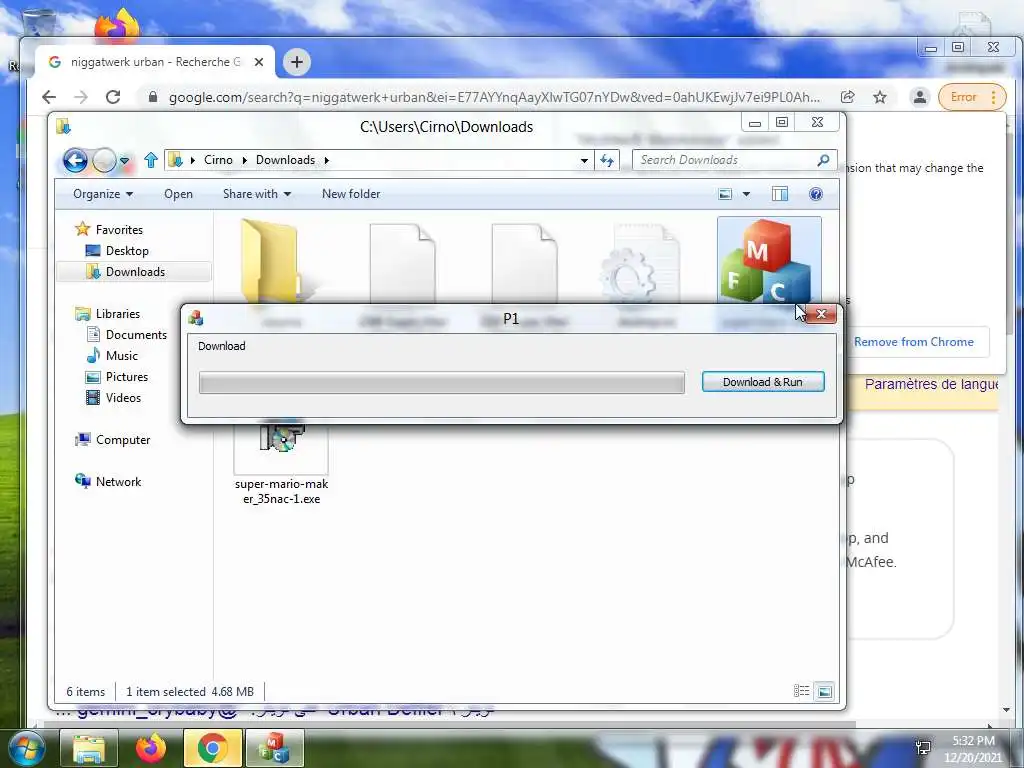Image resolution: width=1024 pixels, height=768 pixels.
Task: Change the view with the view icon
Action: 725,194
